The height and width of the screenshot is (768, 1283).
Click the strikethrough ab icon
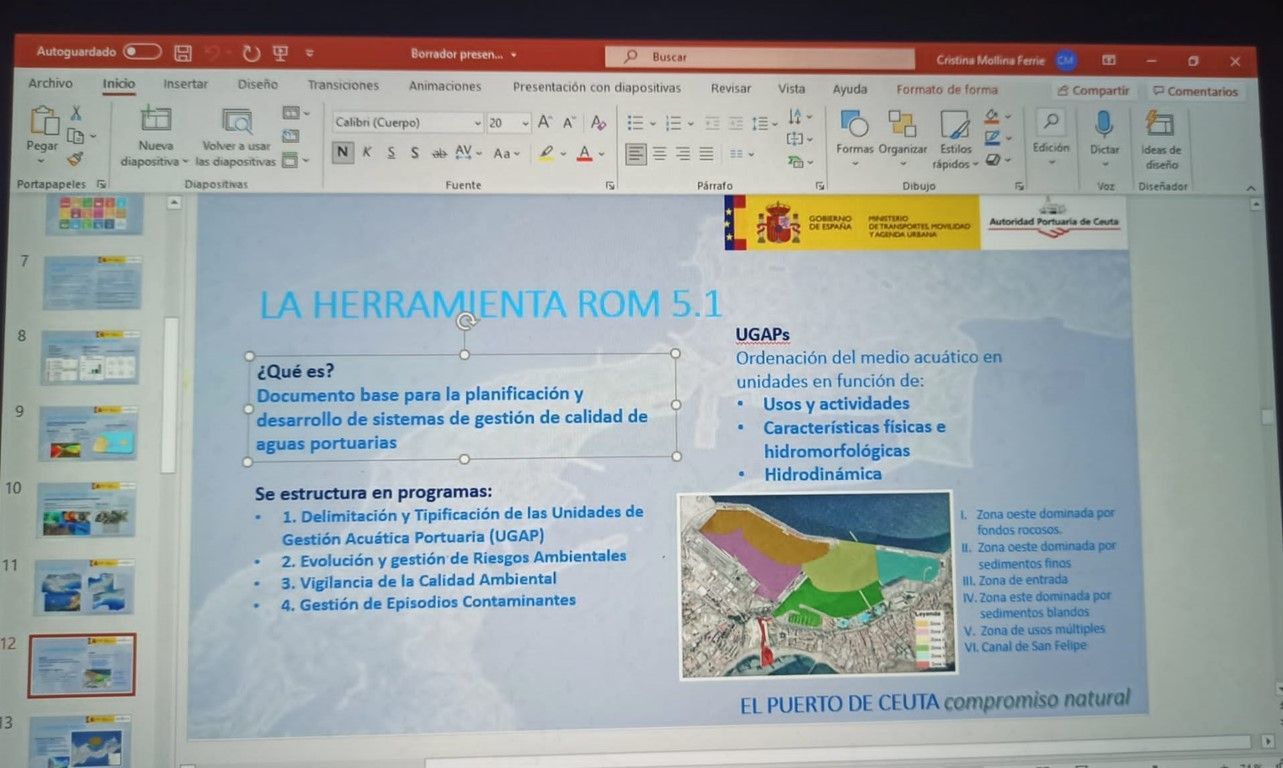tap(439, 153)
